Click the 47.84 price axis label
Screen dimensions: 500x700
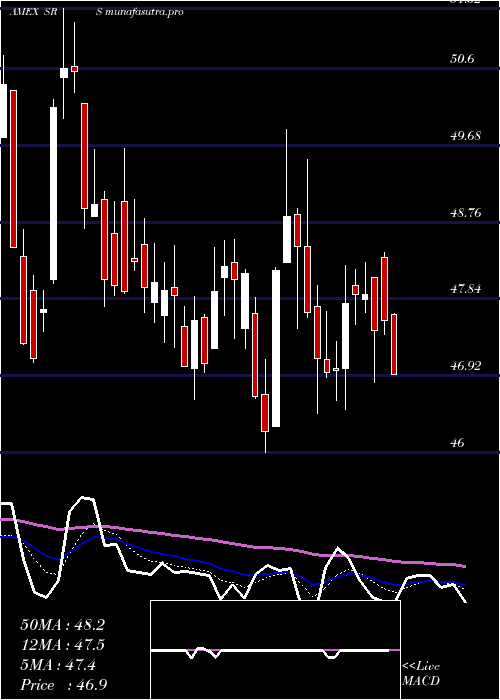tap(466, 289)
